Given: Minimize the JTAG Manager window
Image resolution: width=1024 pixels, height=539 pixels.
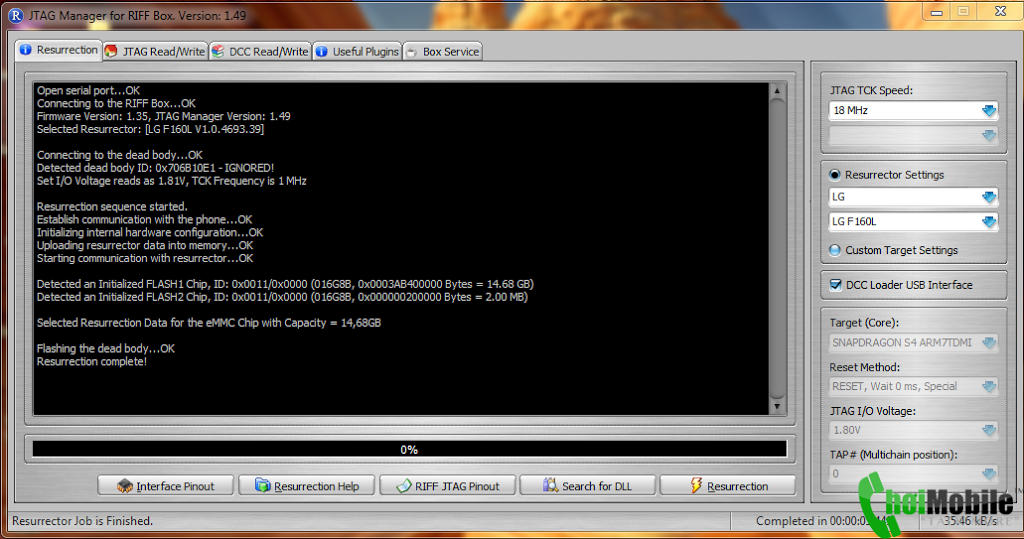Looking at the screenshot, I should (936, 12).
